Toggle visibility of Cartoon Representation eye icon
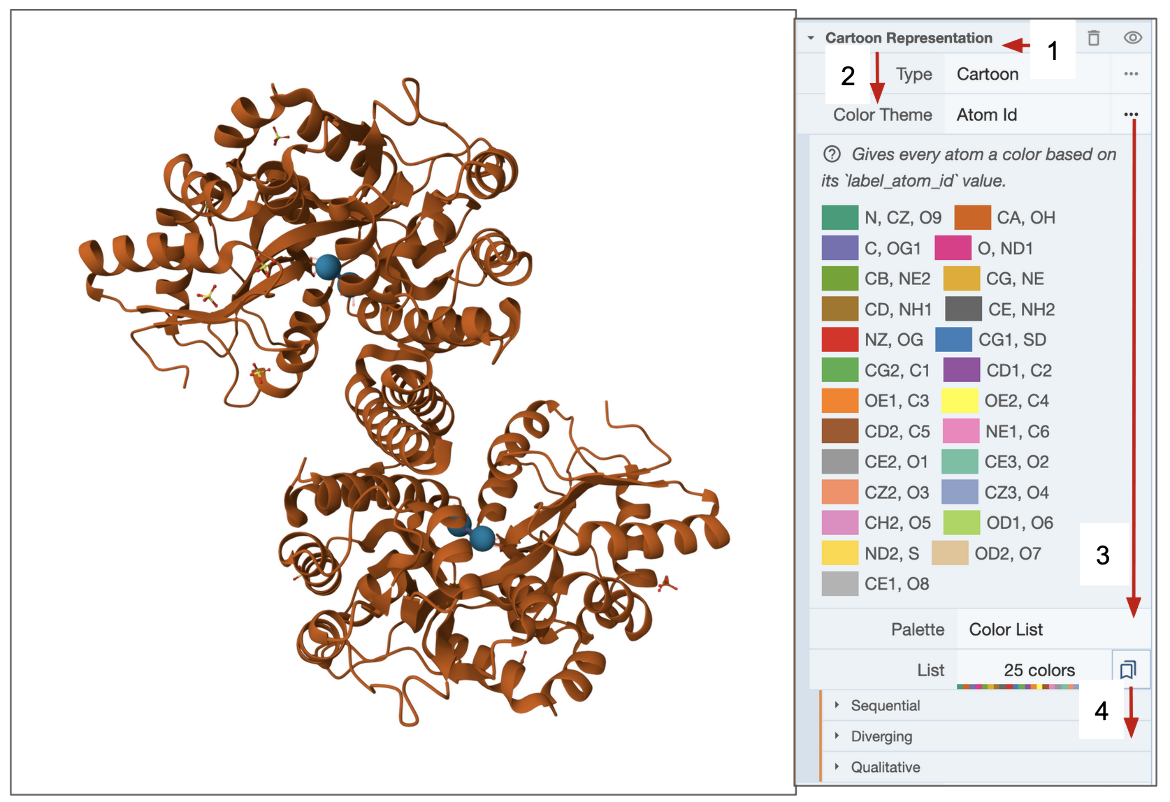Viewport: 1170px width, 802px height. [x=1132, y=38]
